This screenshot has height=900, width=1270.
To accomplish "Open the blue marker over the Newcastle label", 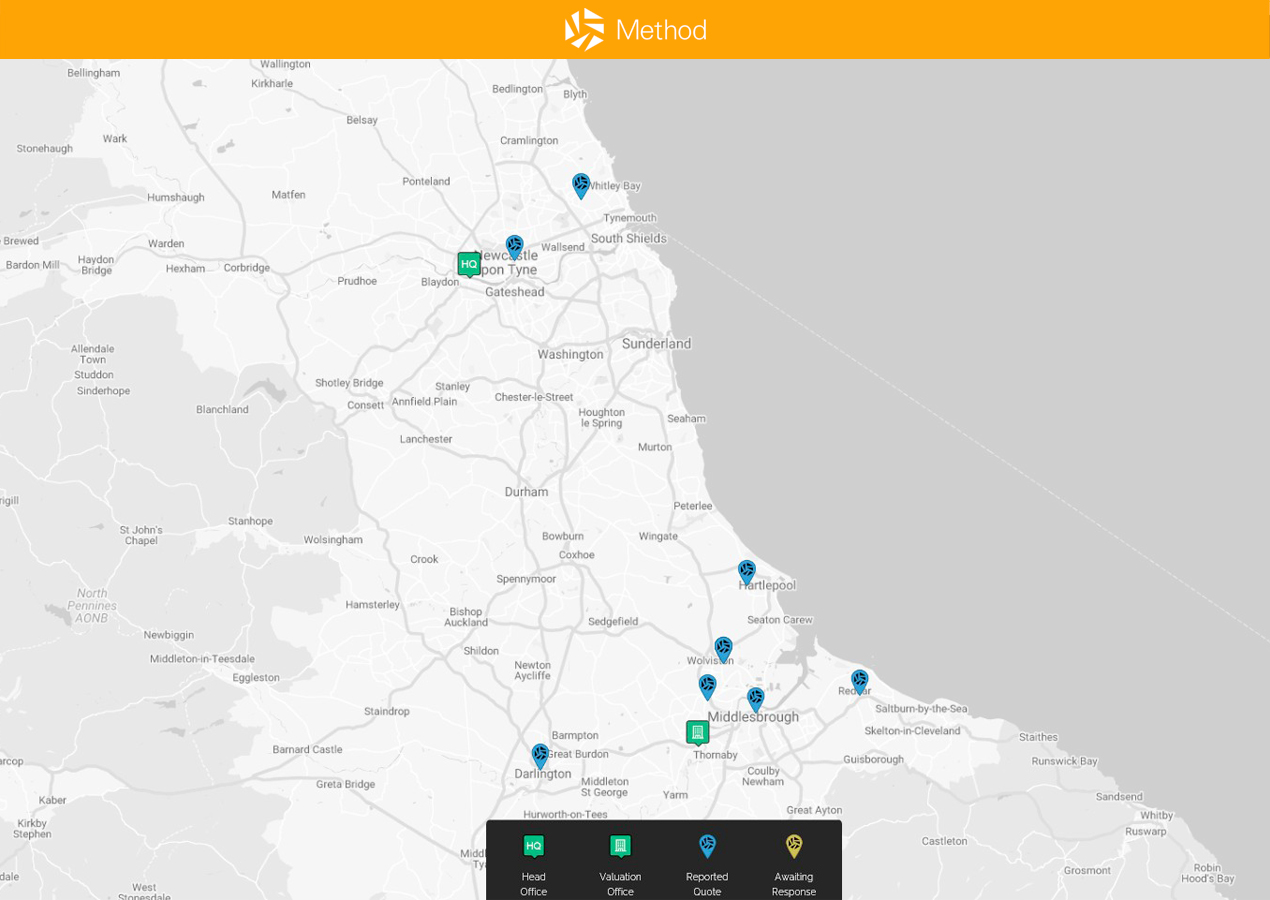I will click(514, 247).
